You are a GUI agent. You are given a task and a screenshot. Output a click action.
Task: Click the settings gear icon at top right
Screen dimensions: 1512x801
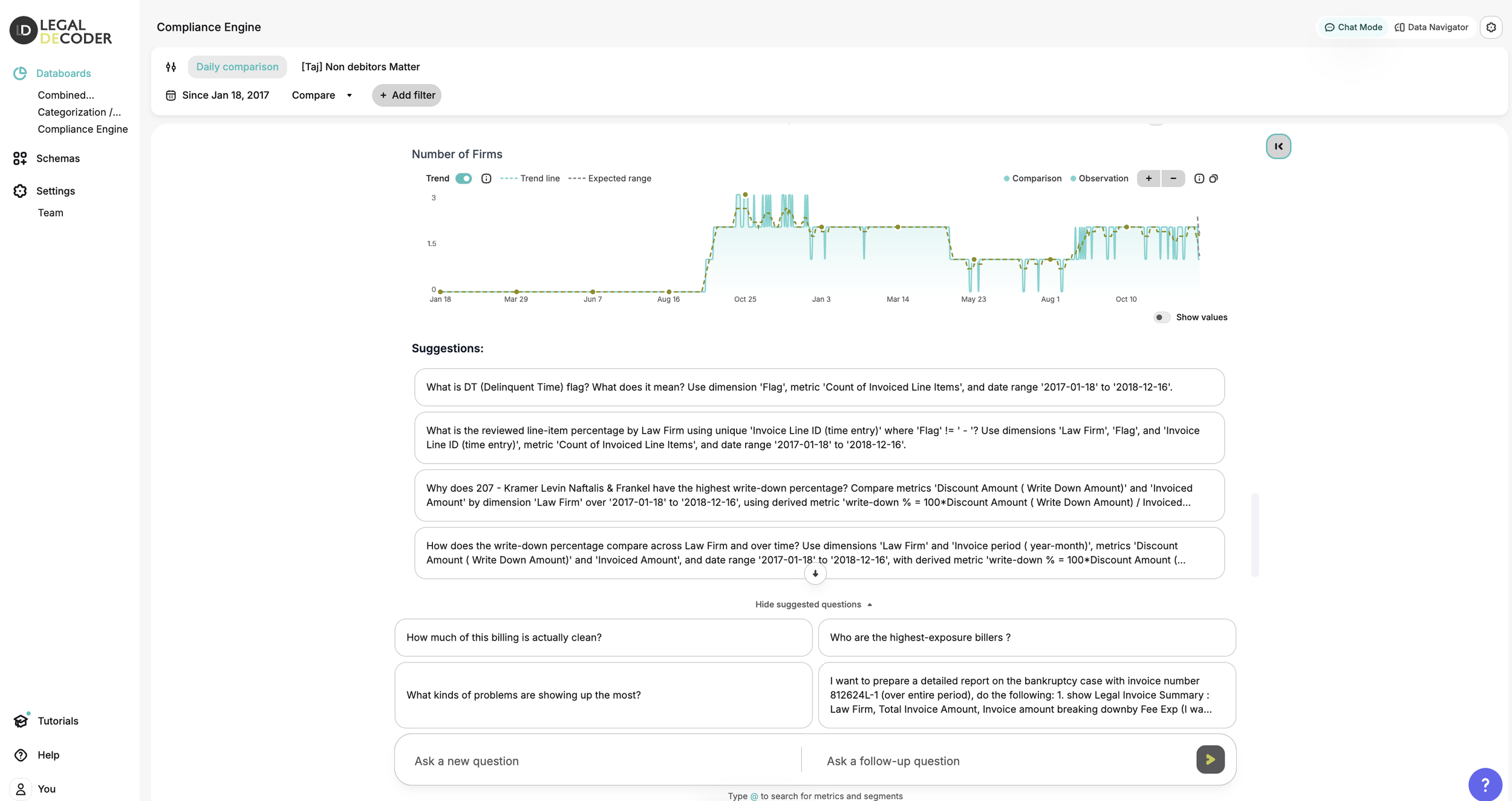point(1491,27)
